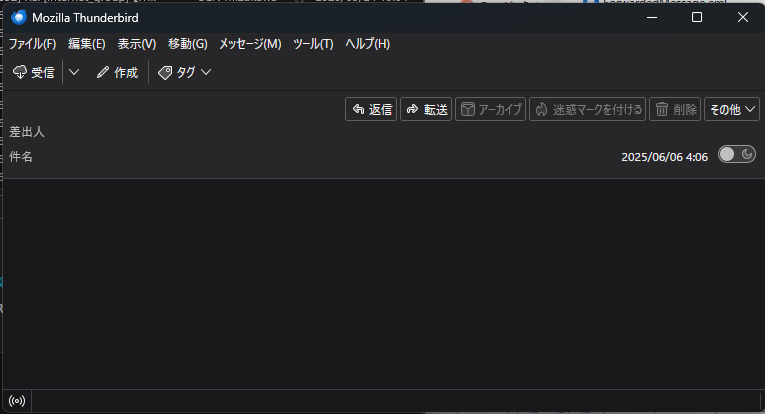Click the pencil icon to compose mail
Viewport: 765px width, 414px height.
(x=102, y=72)
